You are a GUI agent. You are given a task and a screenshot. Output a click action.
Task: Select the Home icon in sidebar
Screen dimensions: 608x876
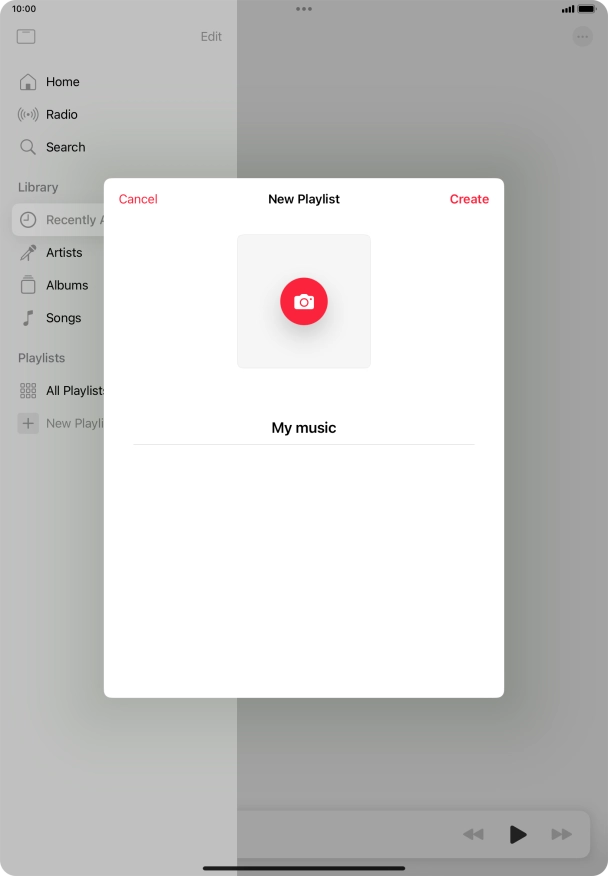28,82
